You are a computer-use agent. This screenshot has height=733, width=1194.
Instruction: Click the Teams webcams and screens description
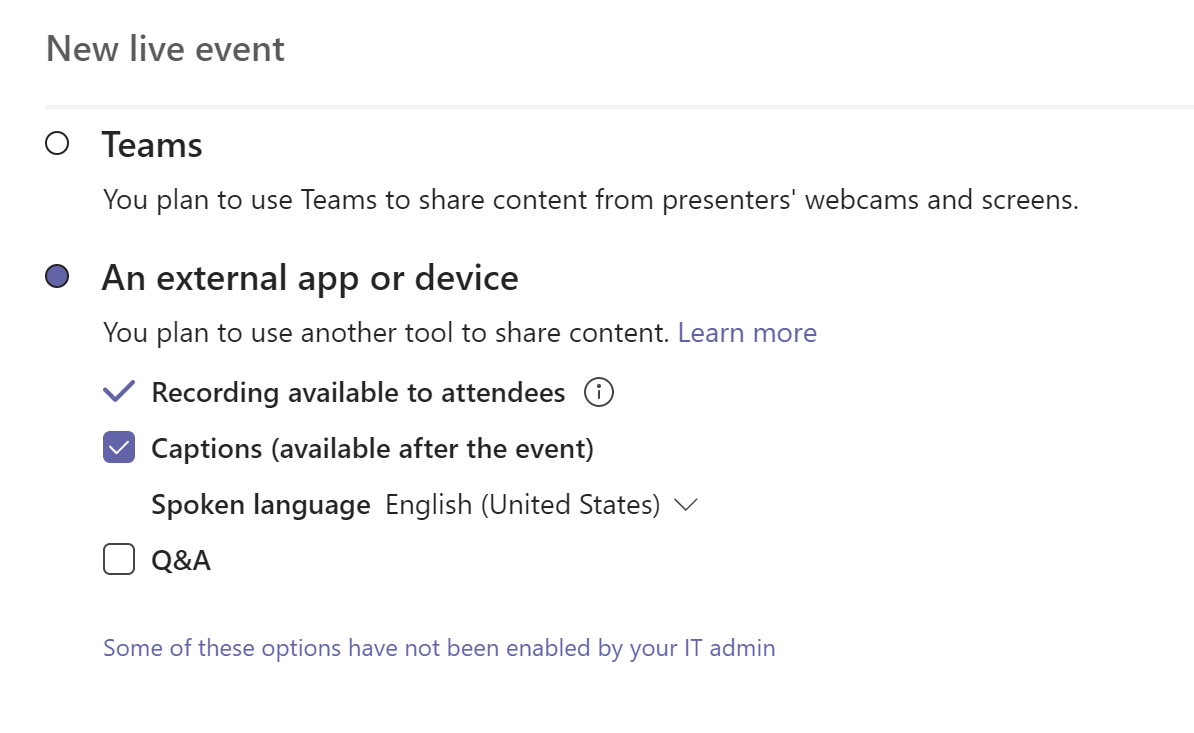590,200
